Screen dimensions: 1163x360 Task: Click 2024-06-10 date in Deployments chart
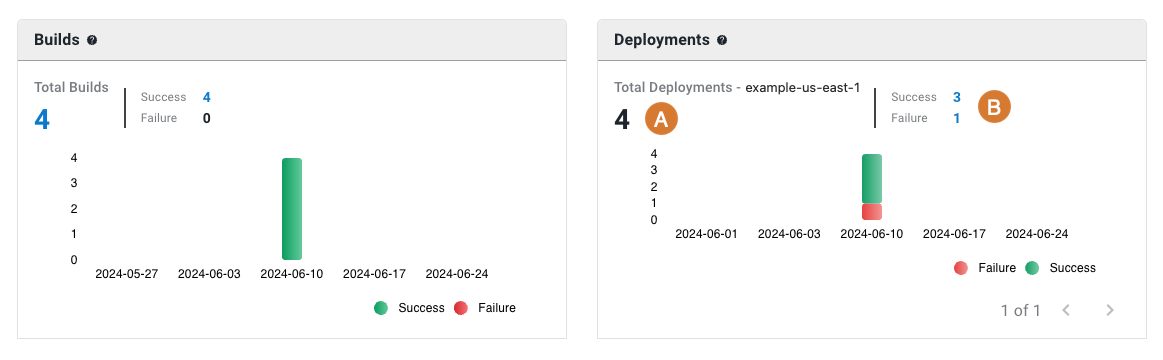click(x=872, y=234)
